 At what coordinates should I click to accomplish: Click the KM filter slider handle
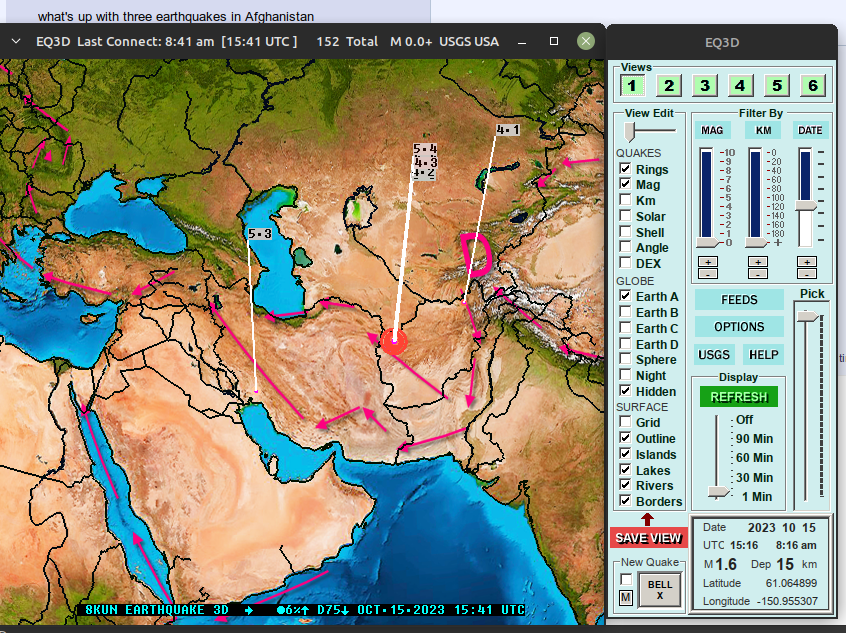756,242
